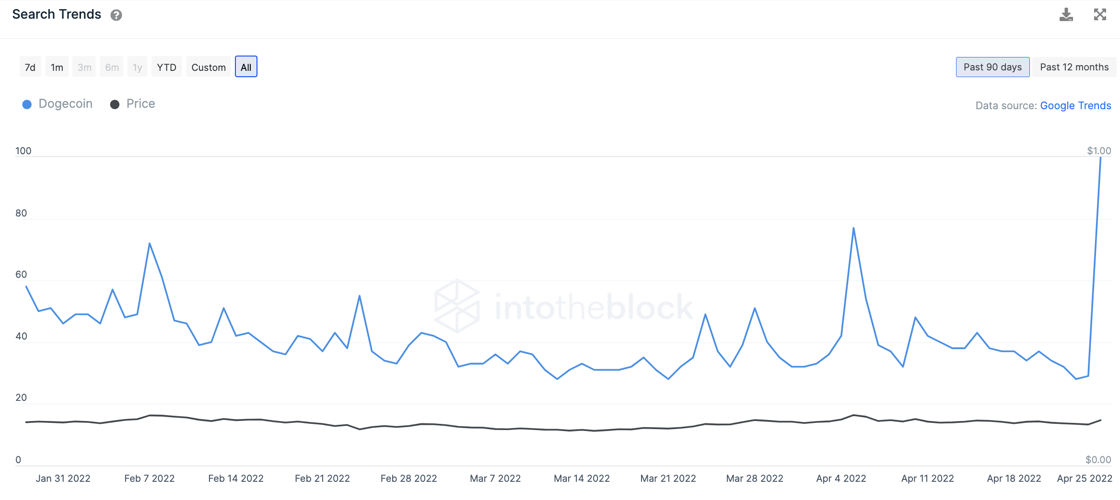1120x500 pixels.
Task: Click the 3m time range button
Action: 84,67
